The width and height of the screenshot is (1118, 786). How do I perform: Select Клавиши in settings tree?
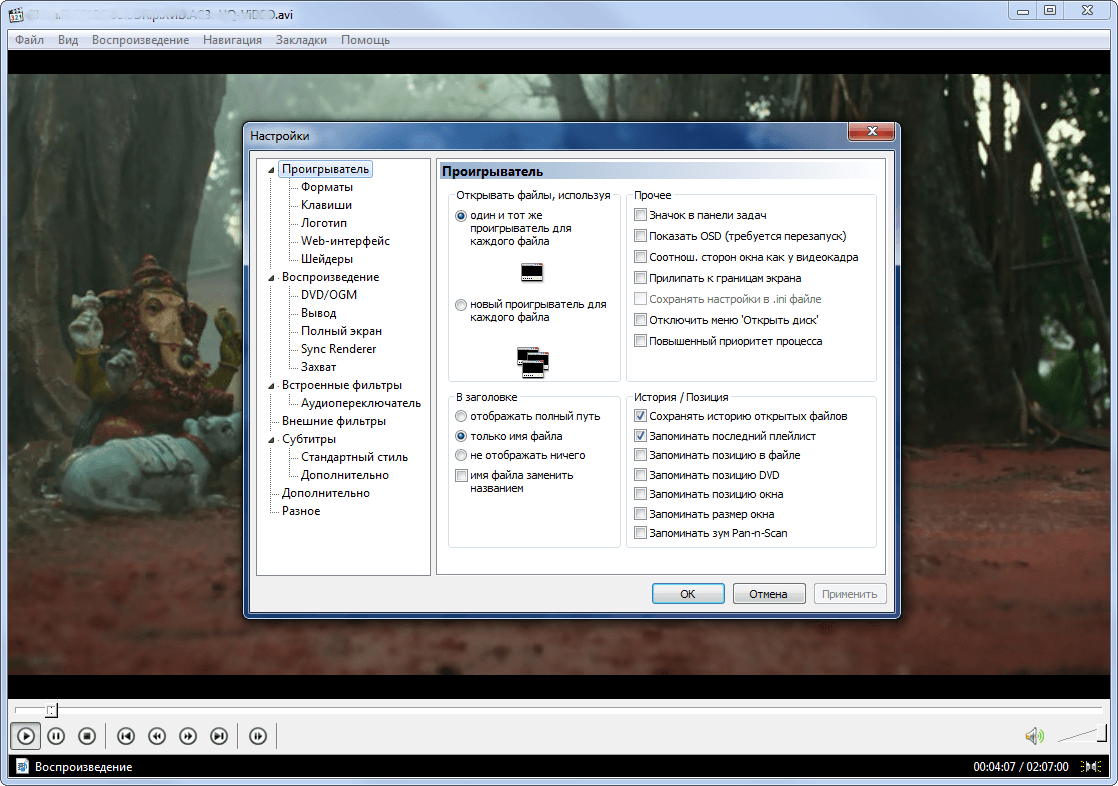pos(326,205)
